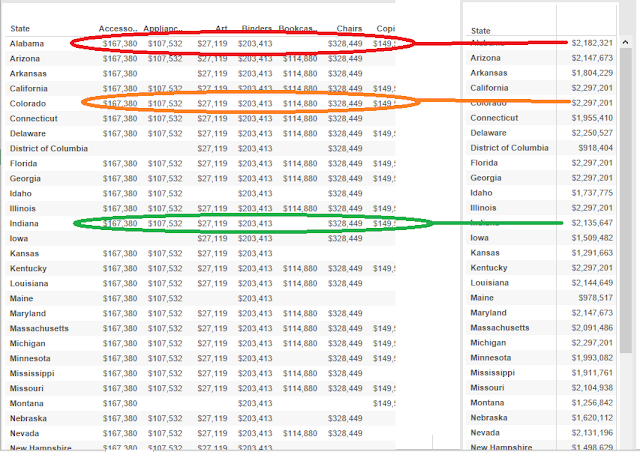This screenshot has height=452, width=640.
Task: Select Missouri row label in left table
Action: (x=27, y=388)
